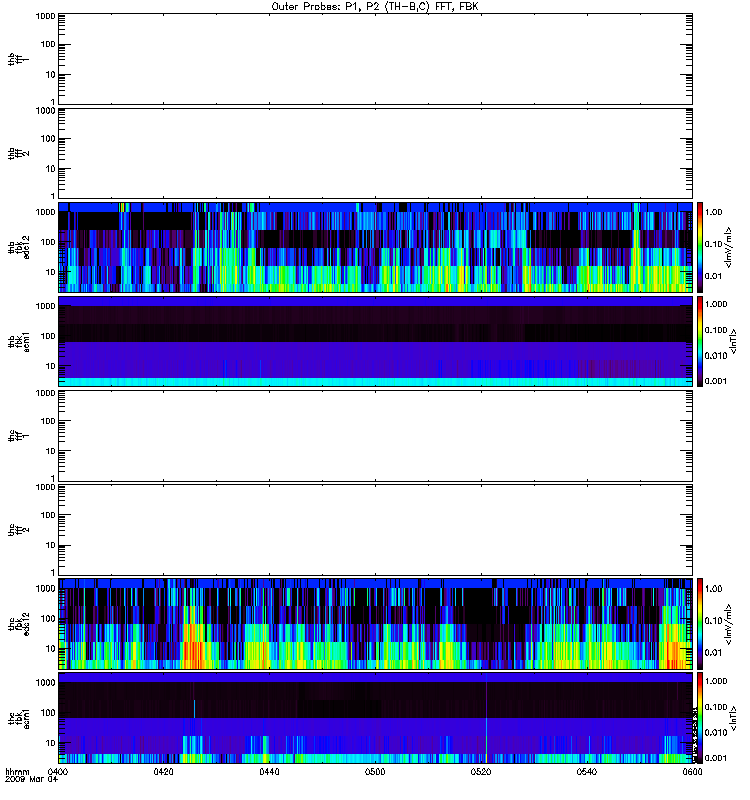Click the 0400 time axis label
The height and width of the screenshot is (800, 750).
(57, 772)
